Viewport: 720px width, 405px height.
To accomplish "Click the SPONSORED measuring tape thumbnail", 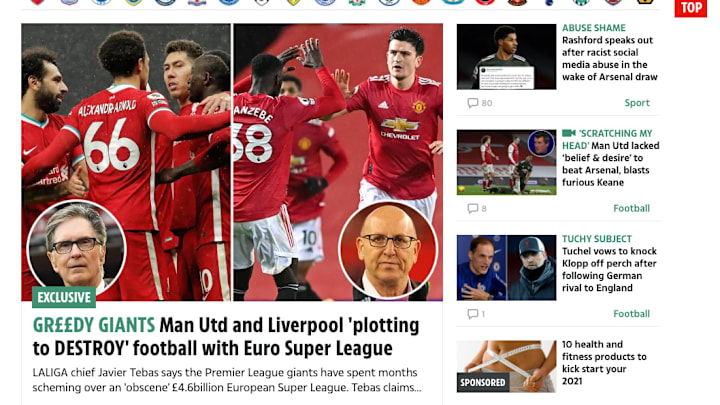I will [506, 366].
